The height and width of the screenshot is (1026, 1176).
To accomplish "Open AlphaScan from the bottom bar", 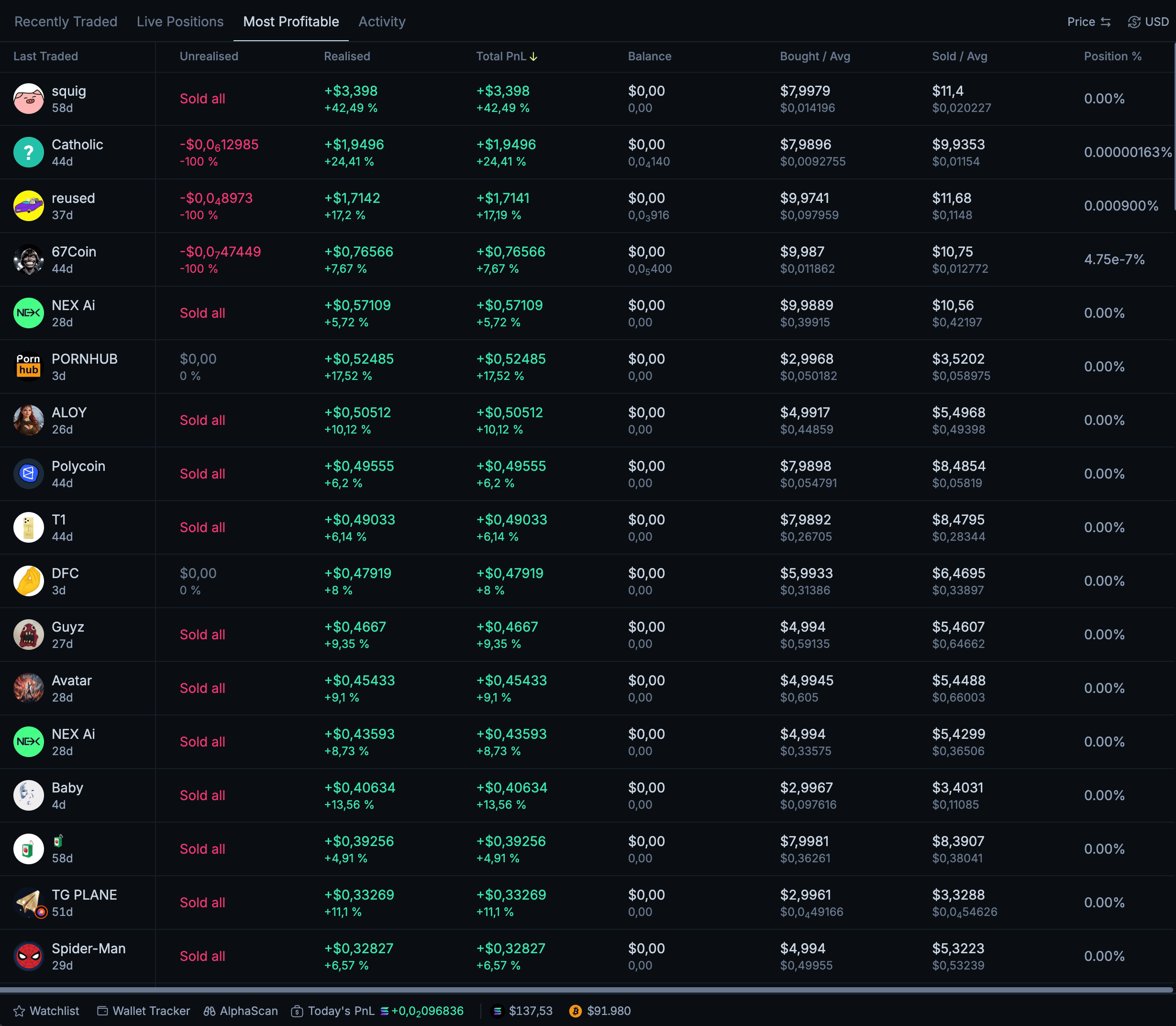I will (x=241, y=1011).
